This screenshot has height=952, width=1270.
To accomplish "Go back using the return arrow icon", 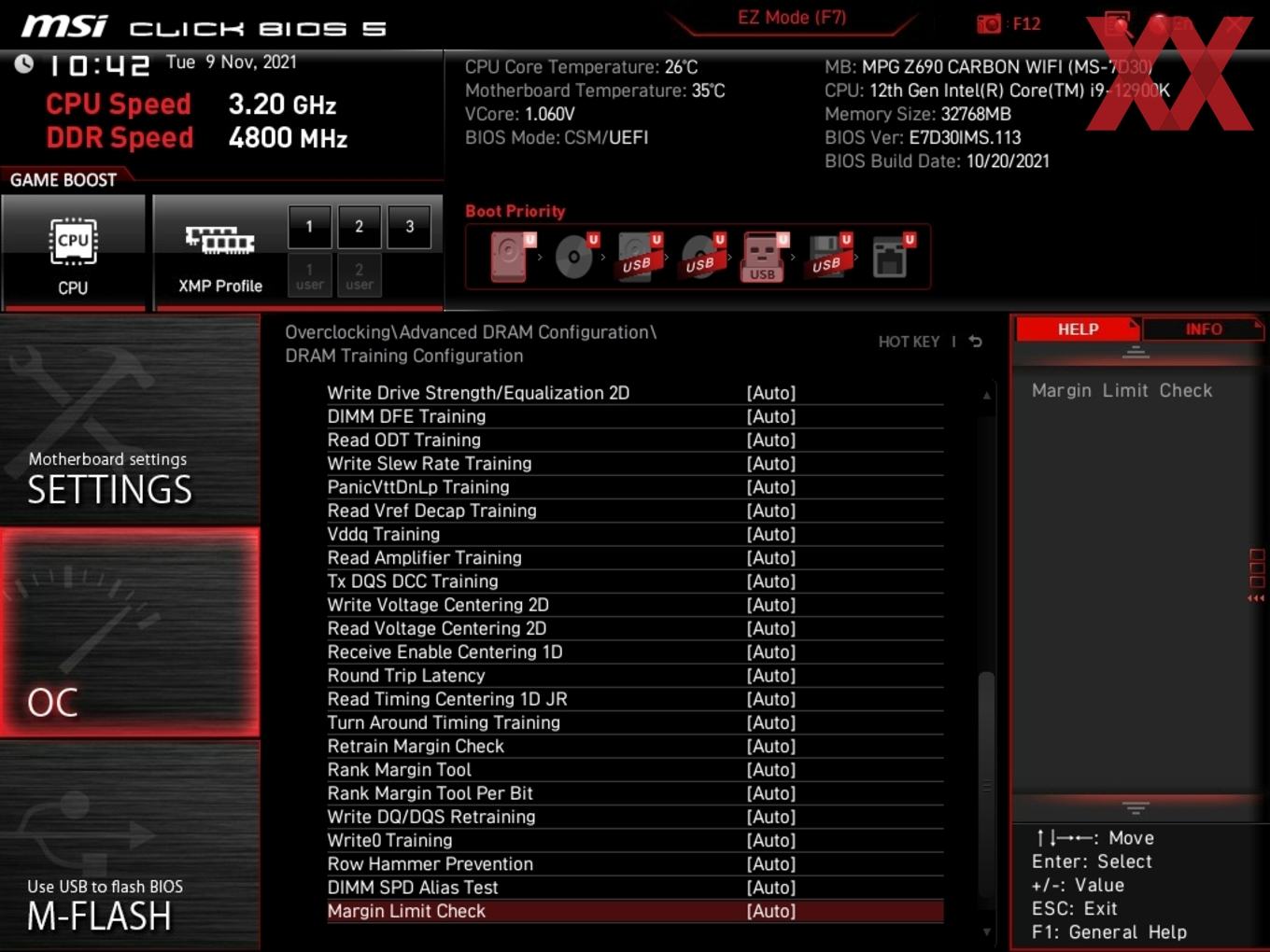I will [975, 342].
